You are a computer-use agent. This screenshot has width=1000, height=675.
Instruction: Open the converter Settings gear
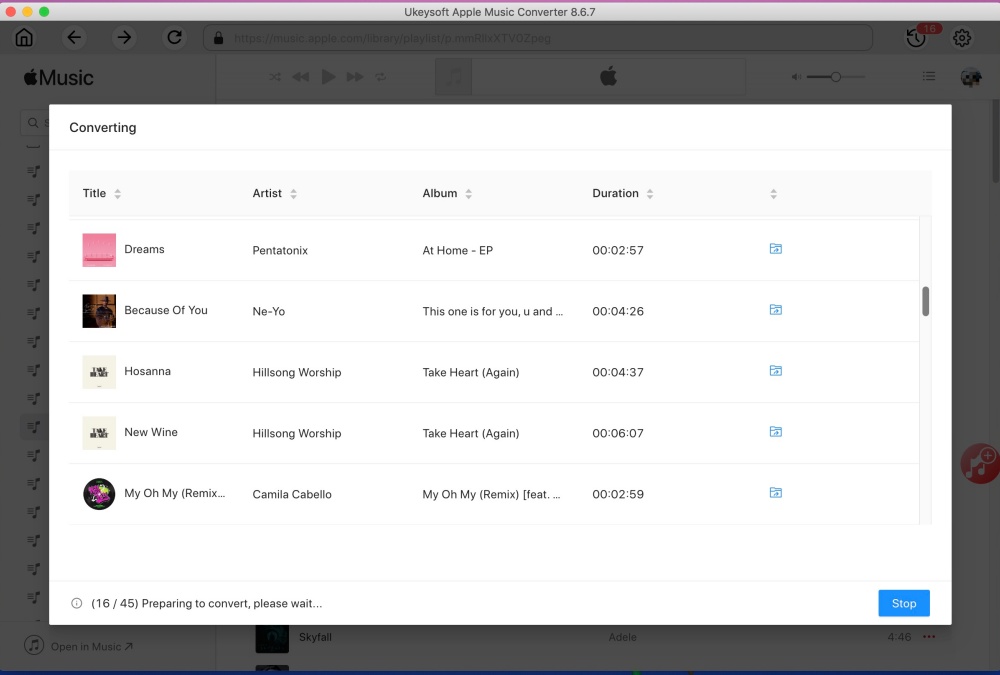pos(961,37)
